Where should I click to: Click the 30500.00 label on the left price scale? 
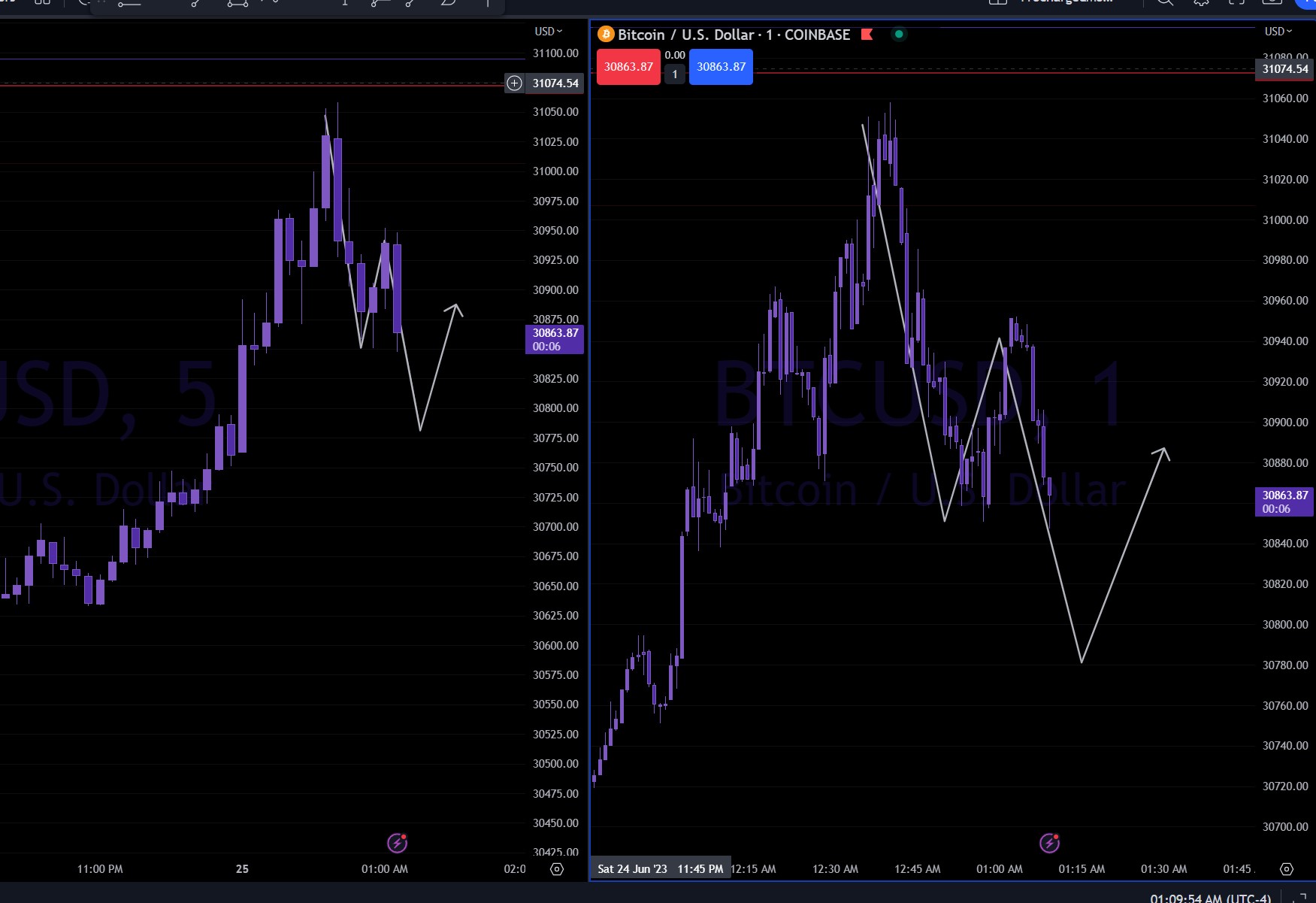click(x=555, y=764)
